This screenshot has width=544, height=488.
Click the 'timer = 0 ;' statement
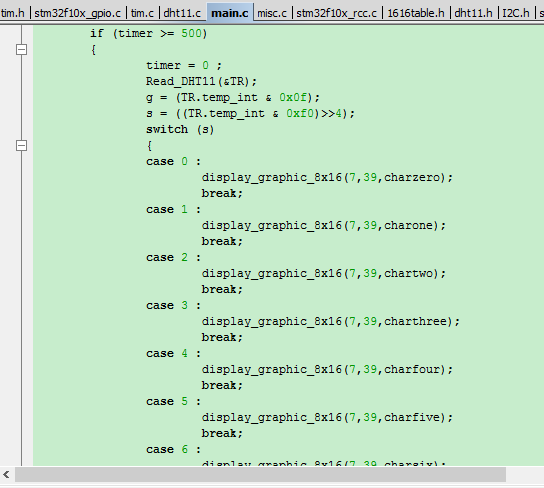tap(184, 66)
